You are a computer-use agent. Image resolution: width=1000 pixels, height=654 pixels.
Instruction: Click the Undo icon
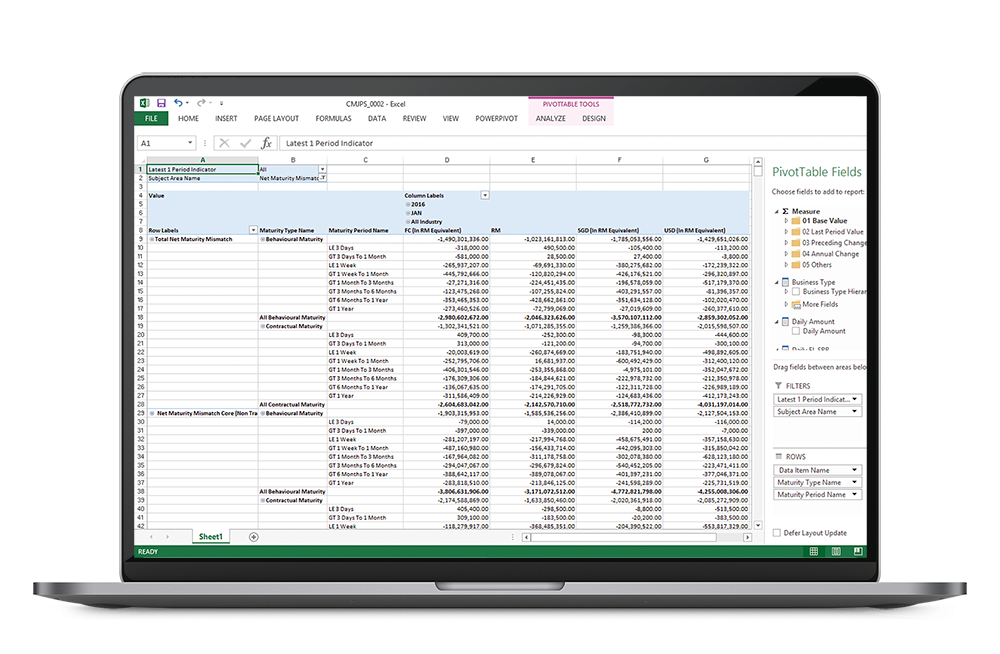coord(180,101)
